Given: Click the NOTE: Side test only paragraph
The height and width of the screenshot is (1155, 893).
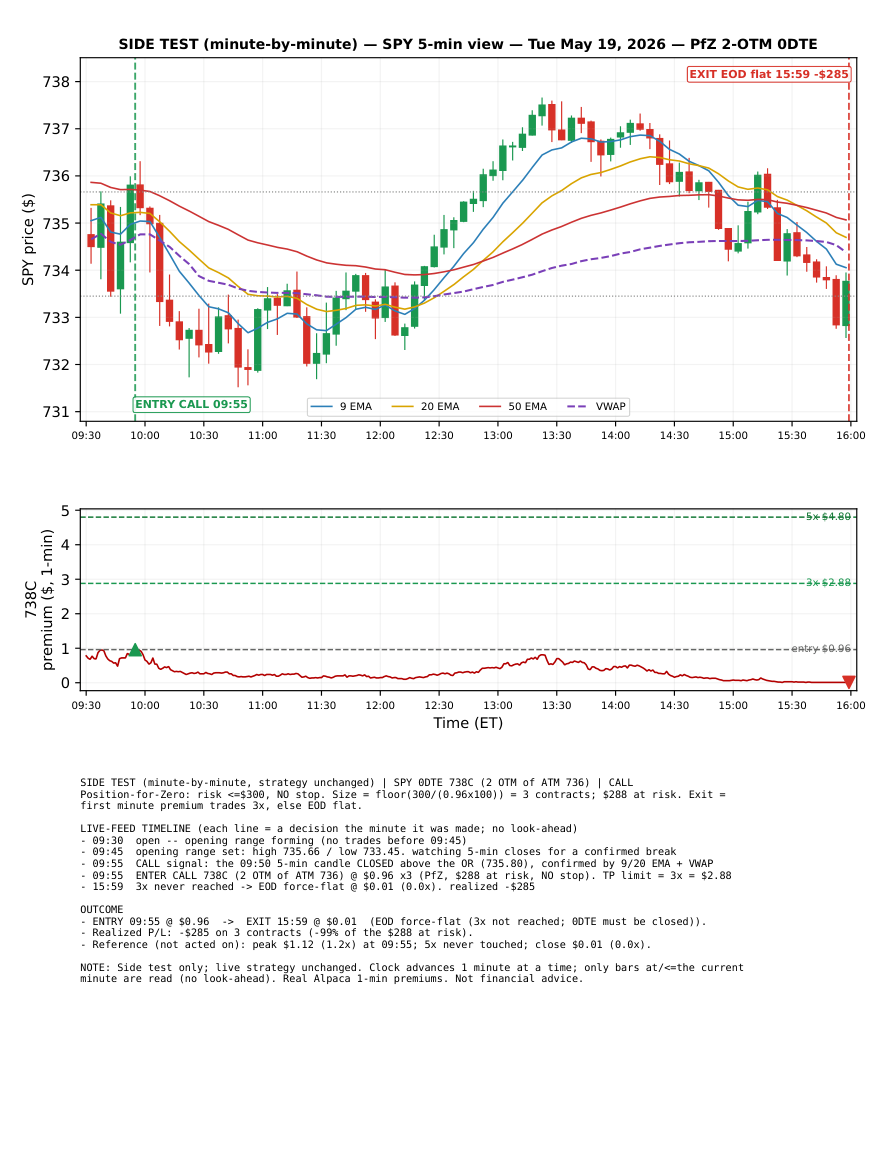Looking at the screenshot, I should click(x=412, y=973).
